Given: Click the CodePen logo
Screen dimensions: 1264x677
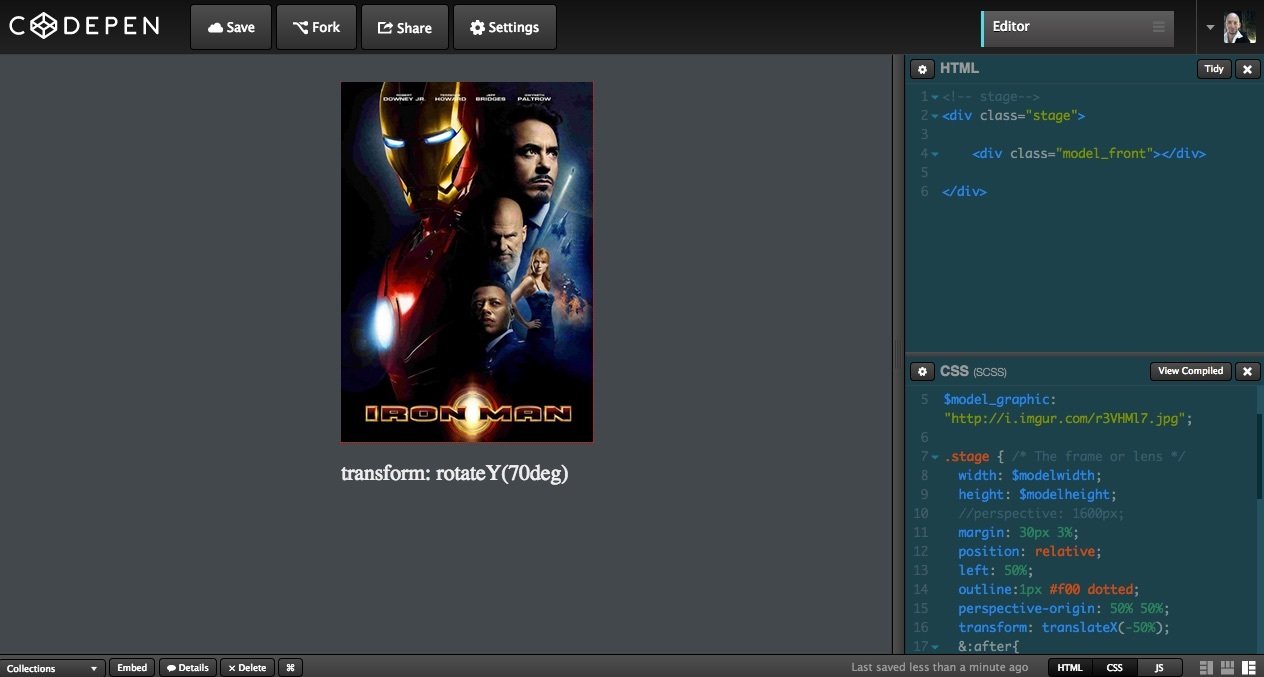Looking at the screenshot, I should coord(84,27).
